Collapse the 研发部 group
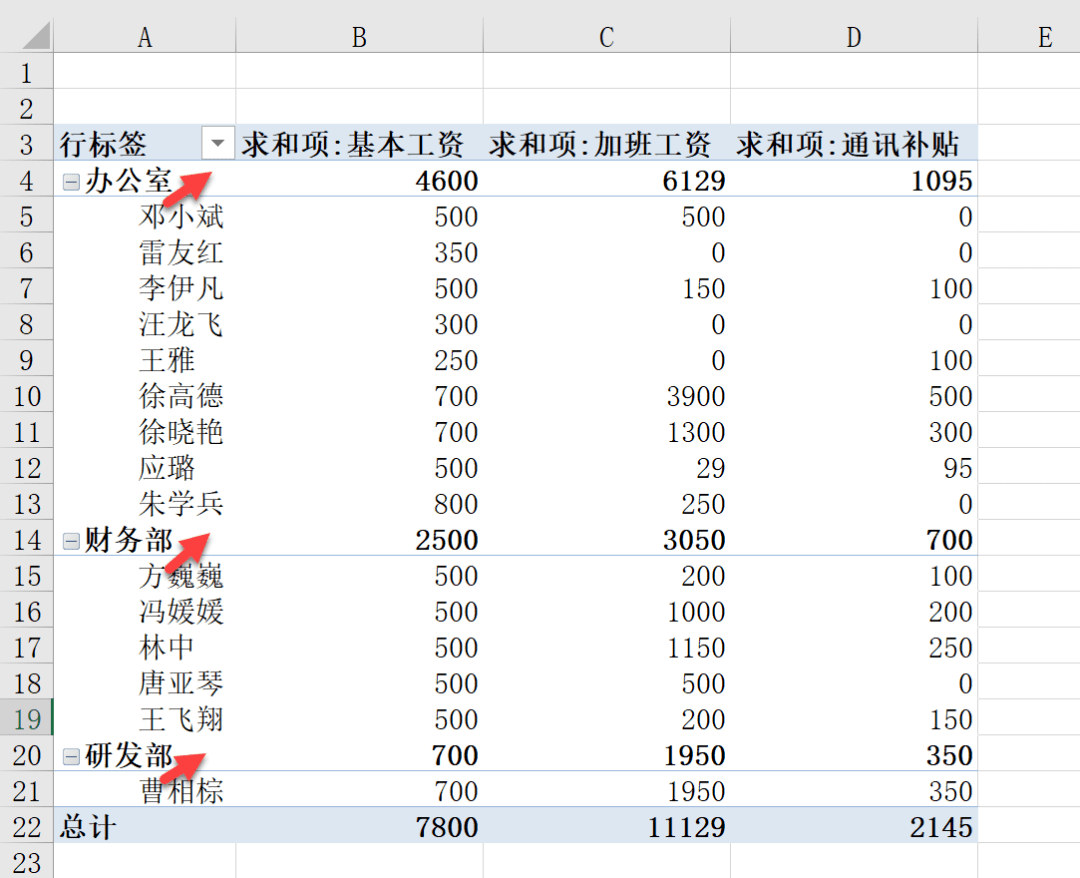Viewport: 1080px width, 878px height. (x=71, y=757)
